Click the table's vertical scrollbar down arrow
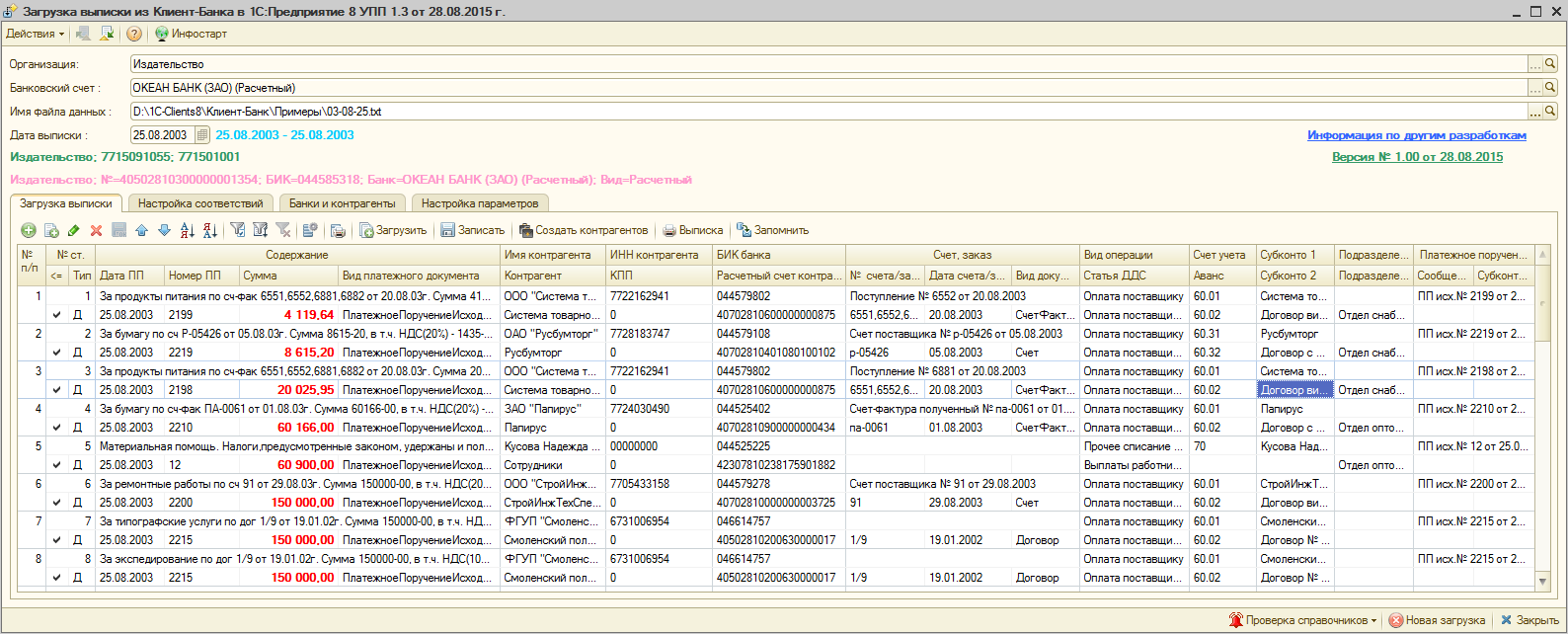This screenshot has height=634, width=1568. (1543, 581)
